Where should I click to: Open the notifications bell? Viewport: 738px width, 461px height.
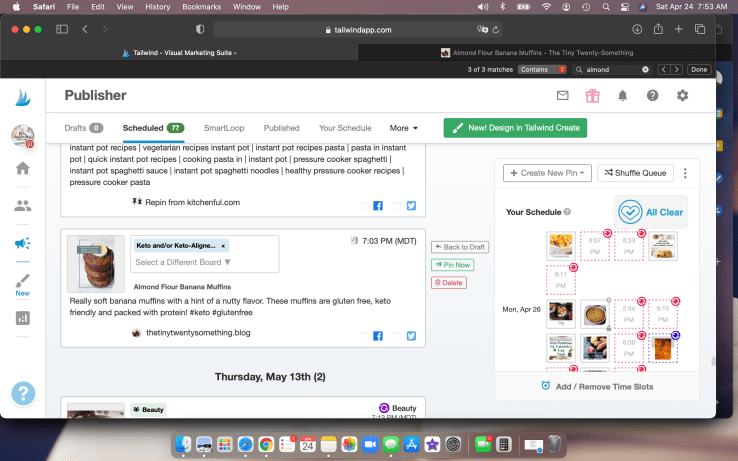pyautogui.click(x=622, y=96)
